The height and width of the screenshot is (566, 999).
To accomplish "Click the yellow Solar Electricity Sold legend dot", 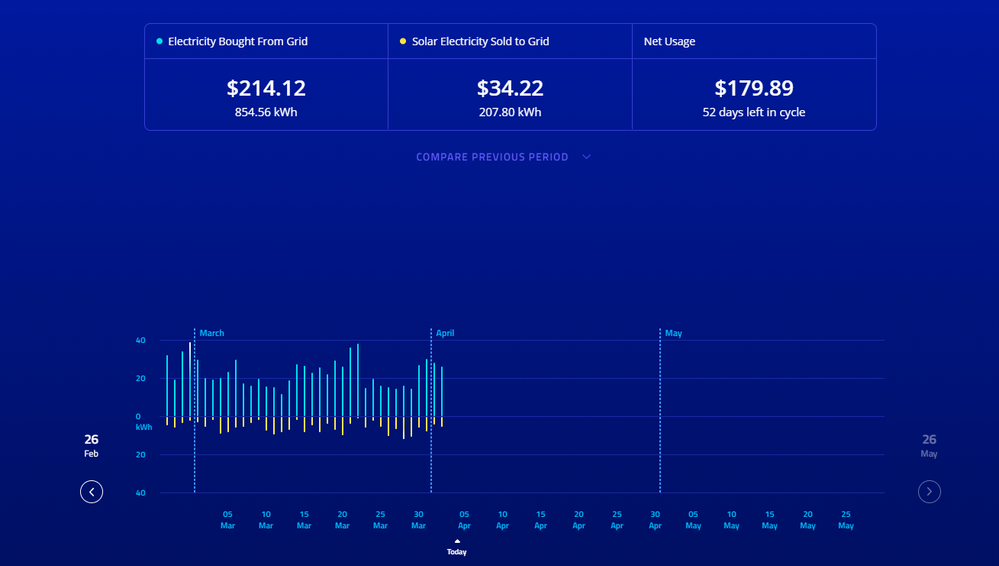I will (x=403, y=41).
